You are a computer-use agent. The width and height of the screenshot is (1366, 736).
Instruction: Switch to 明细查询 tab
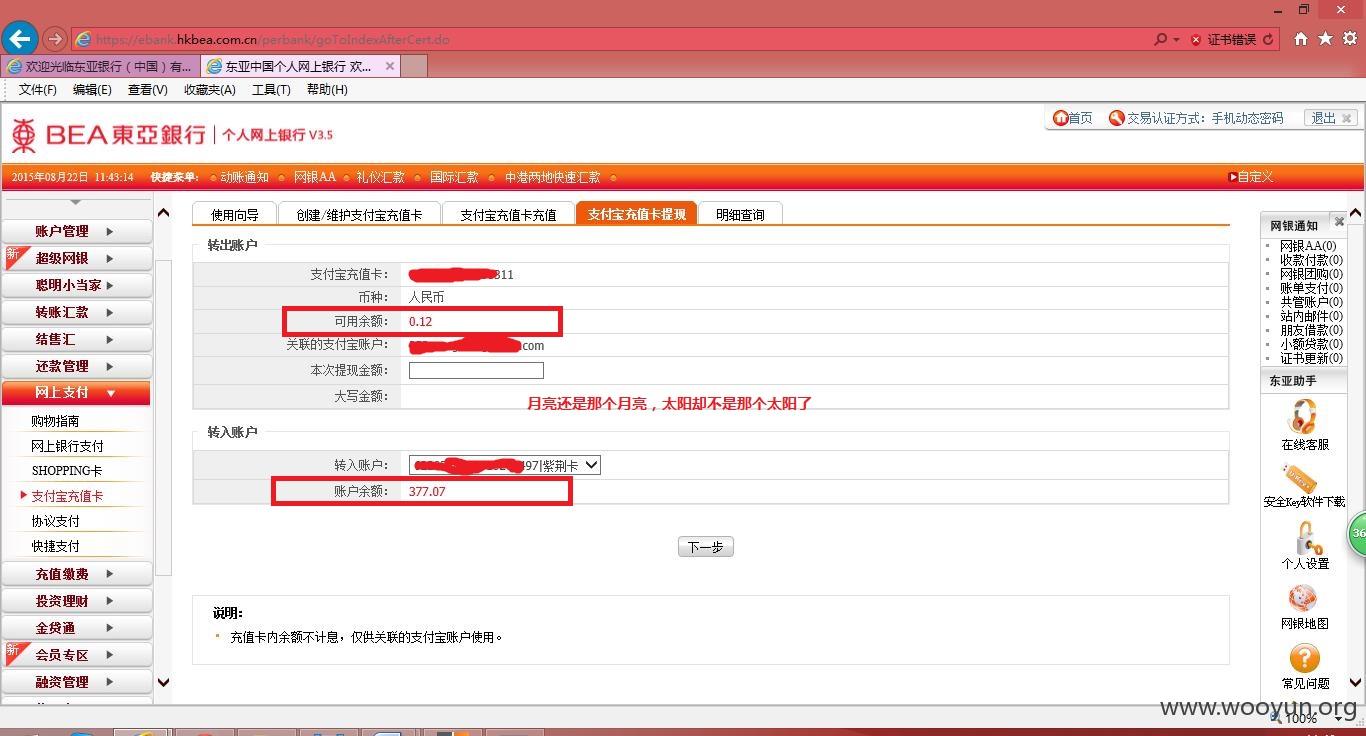coord(740,214)
